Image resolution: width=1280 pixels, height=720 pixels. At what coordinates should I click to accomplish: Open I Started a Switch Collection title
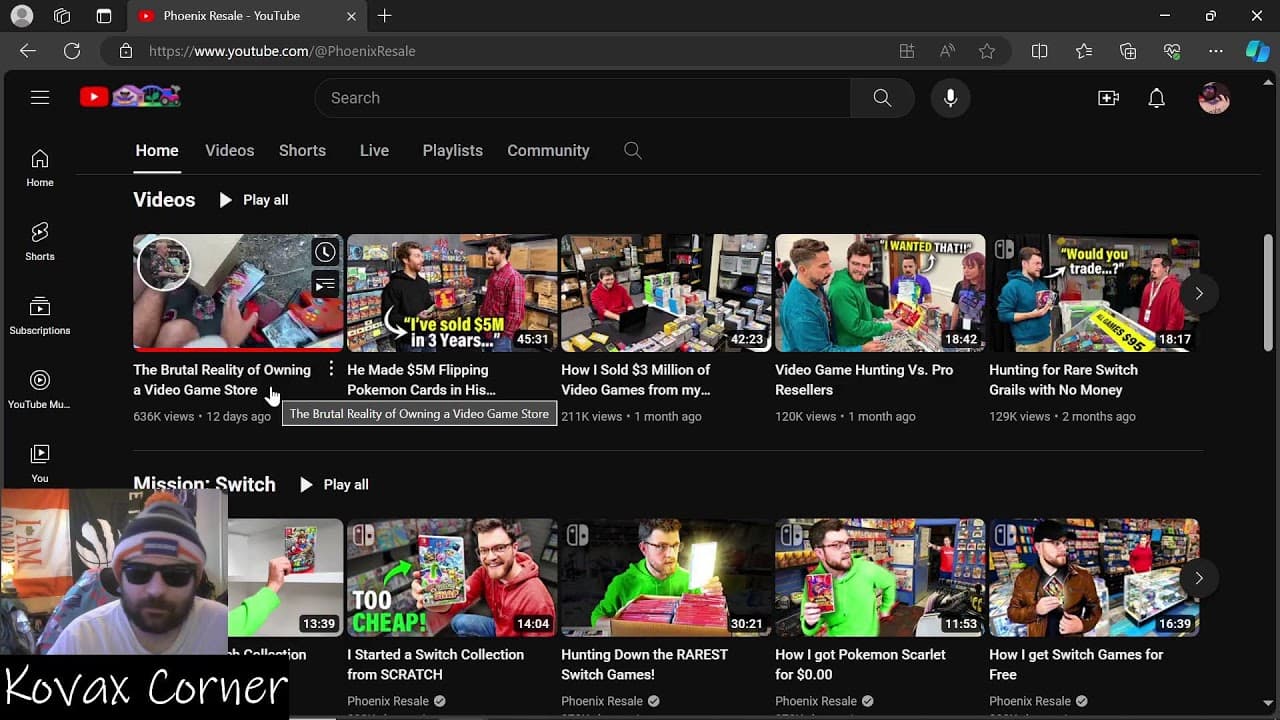pos(435,664)
